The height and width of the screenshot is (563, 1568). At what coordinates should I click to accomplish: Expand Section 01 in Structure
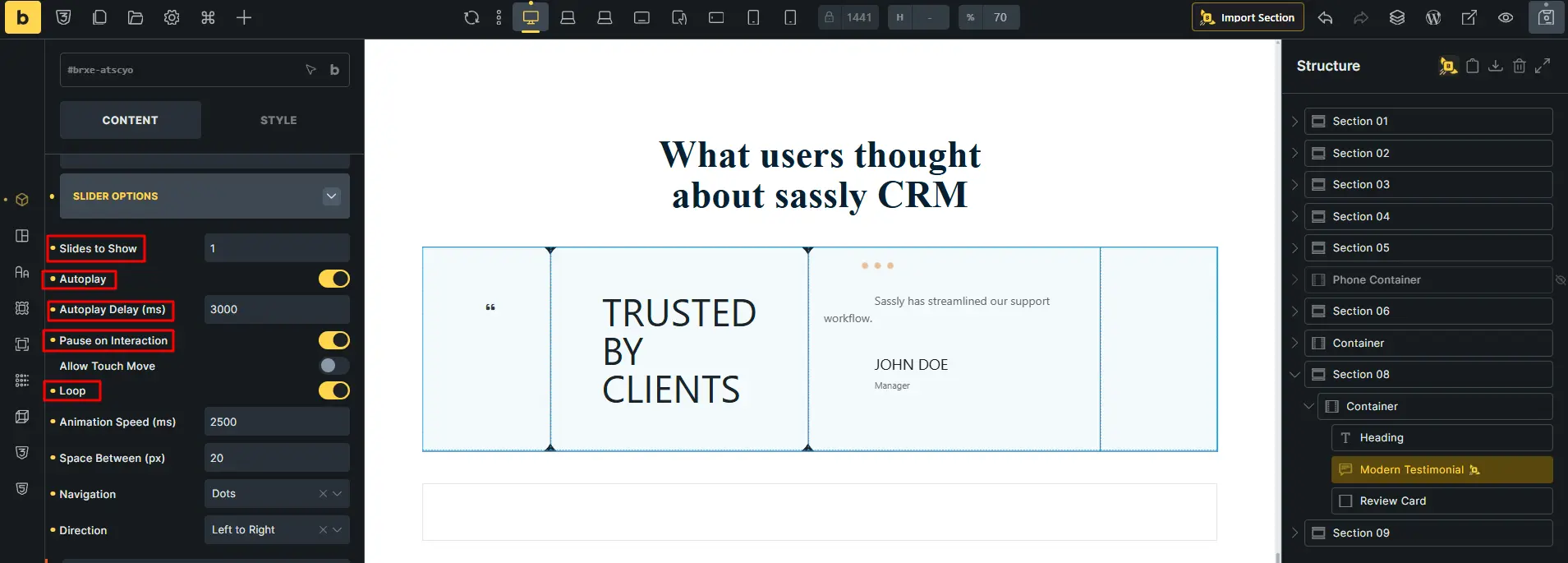[1294, 121]
